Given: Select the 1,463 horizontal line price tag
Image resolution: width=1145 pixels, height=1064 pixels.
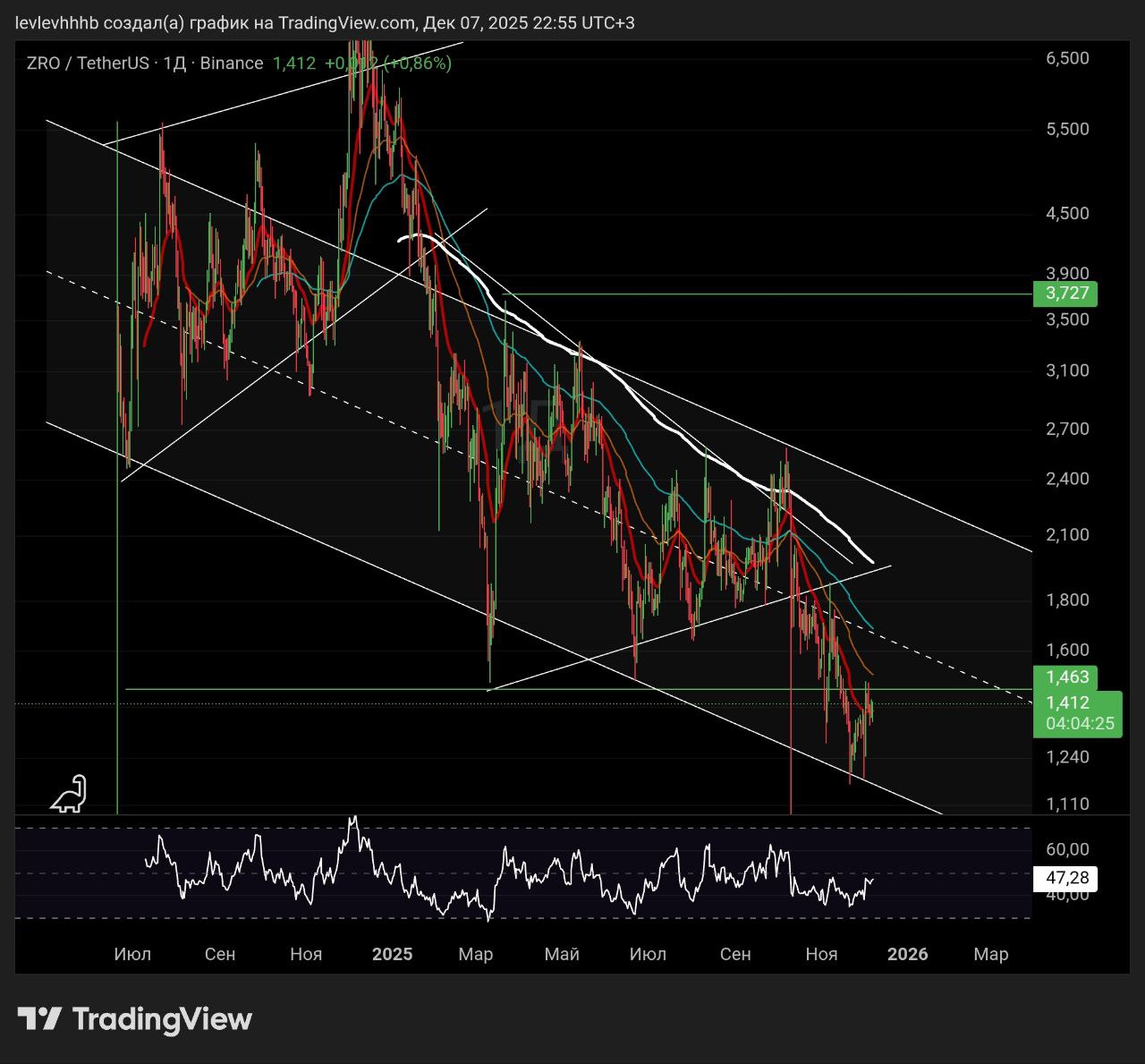Looking at the screenshot, I should [1064, 677].
